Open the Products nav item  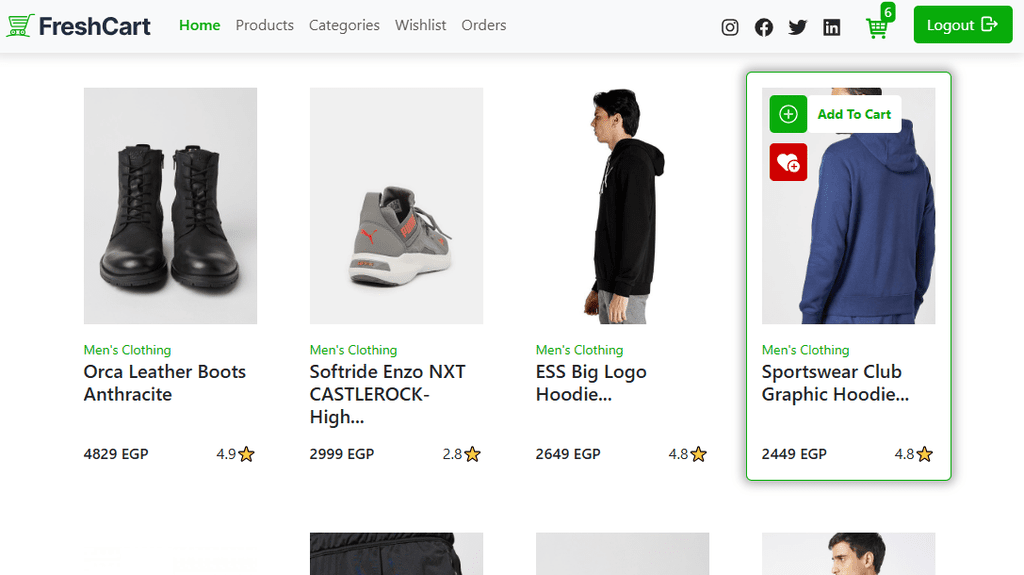(265, 25)
